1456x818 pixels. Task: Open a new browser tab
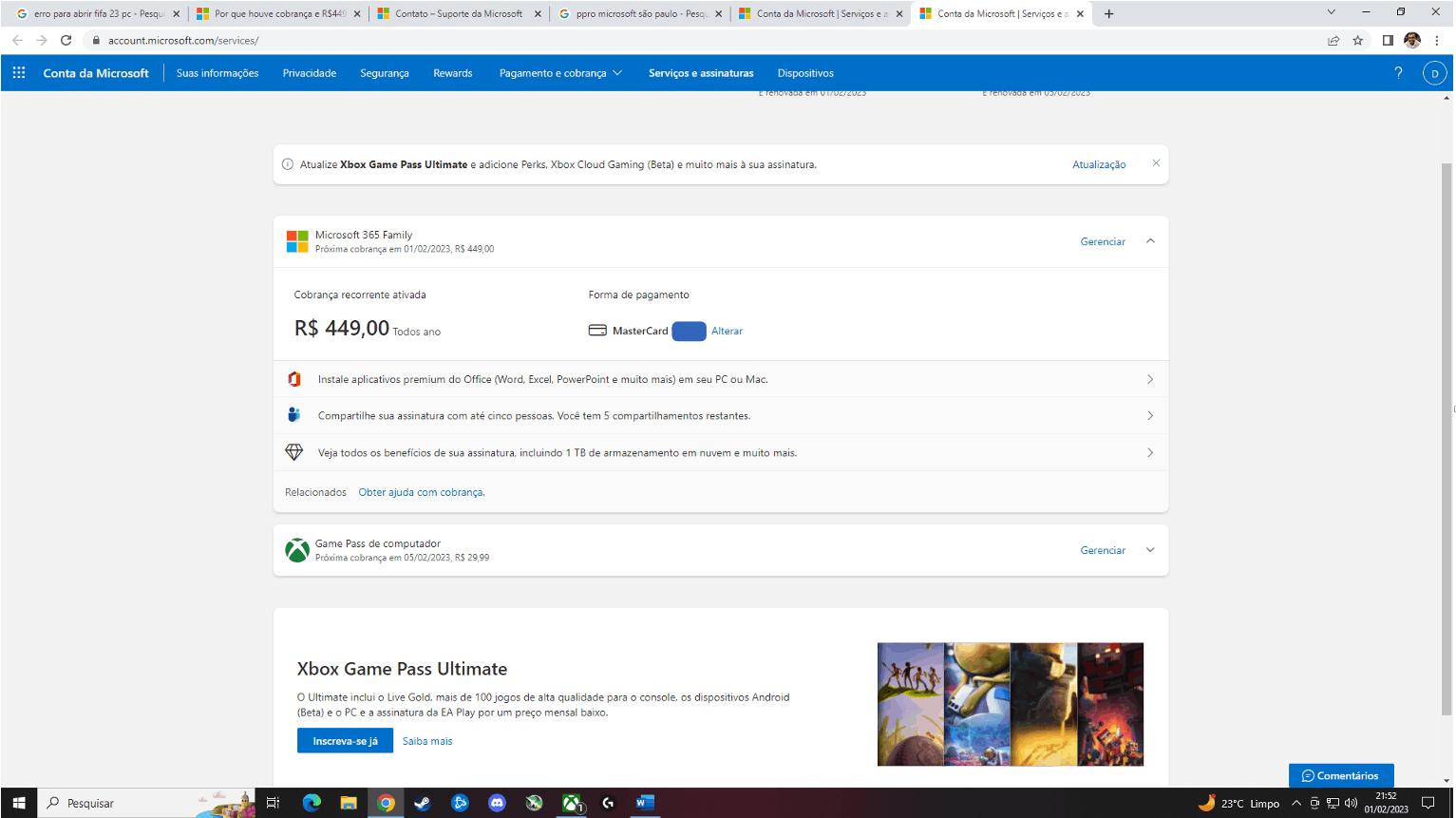pos(1108,13)
